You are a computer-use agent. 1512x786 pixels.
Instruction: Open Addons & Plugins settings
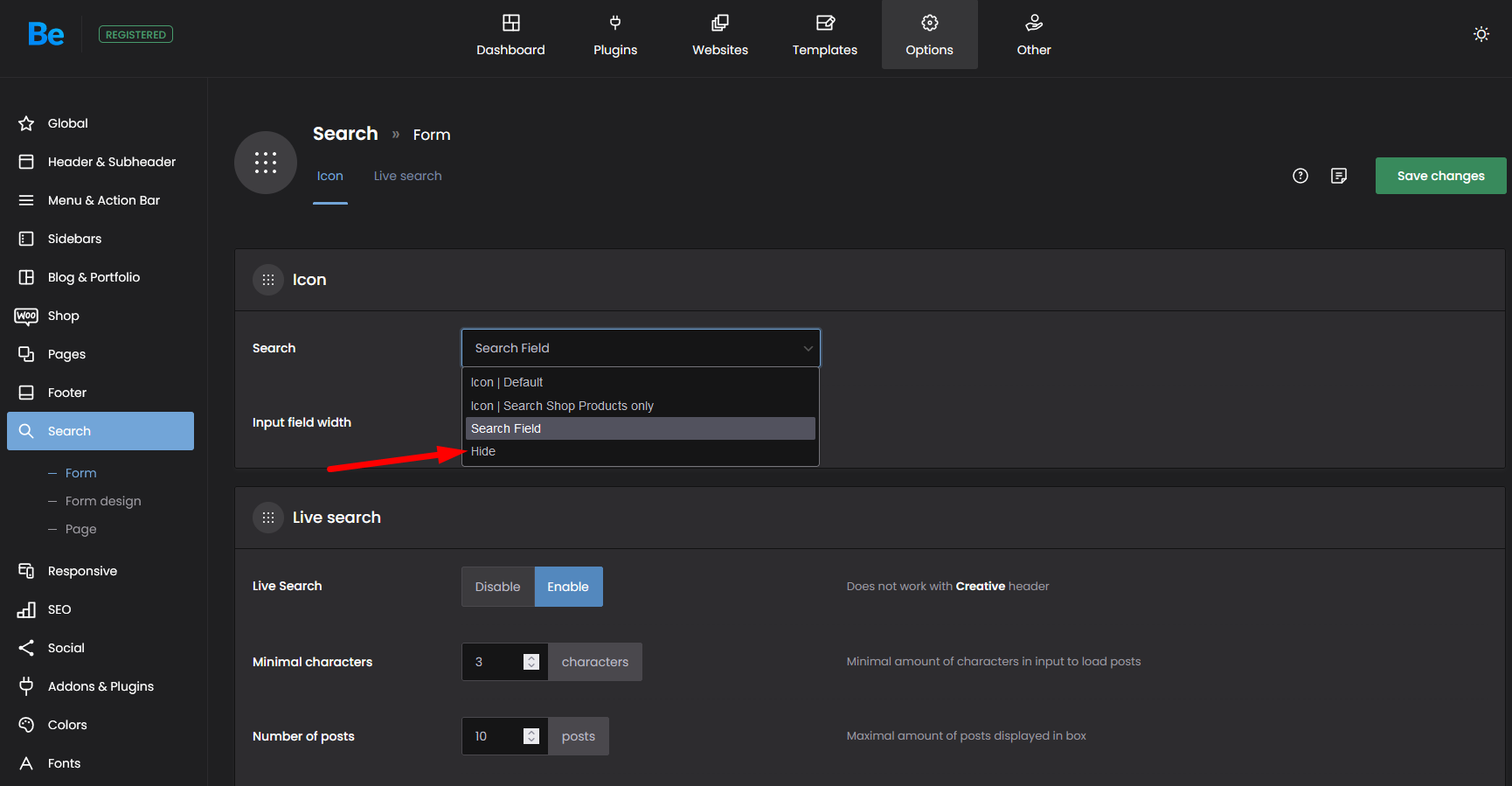click(x=101, y=686)
